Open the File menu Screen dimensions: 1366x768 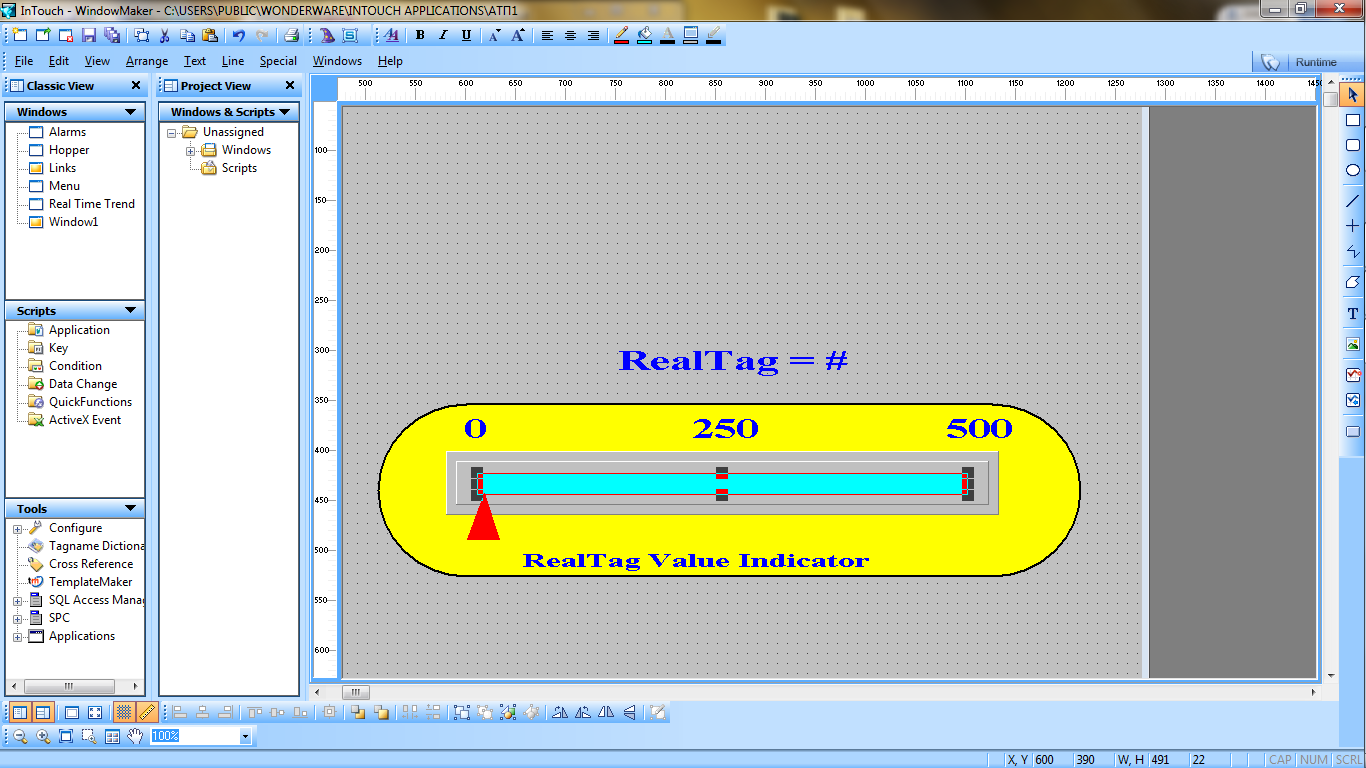tap(24, 61)
